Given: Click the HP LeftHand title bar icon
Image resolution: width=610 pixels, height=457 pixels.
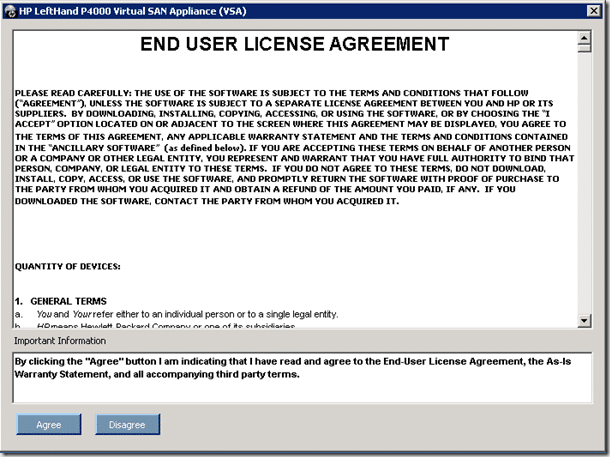Looking at the screenshot, I should [11, 11].
